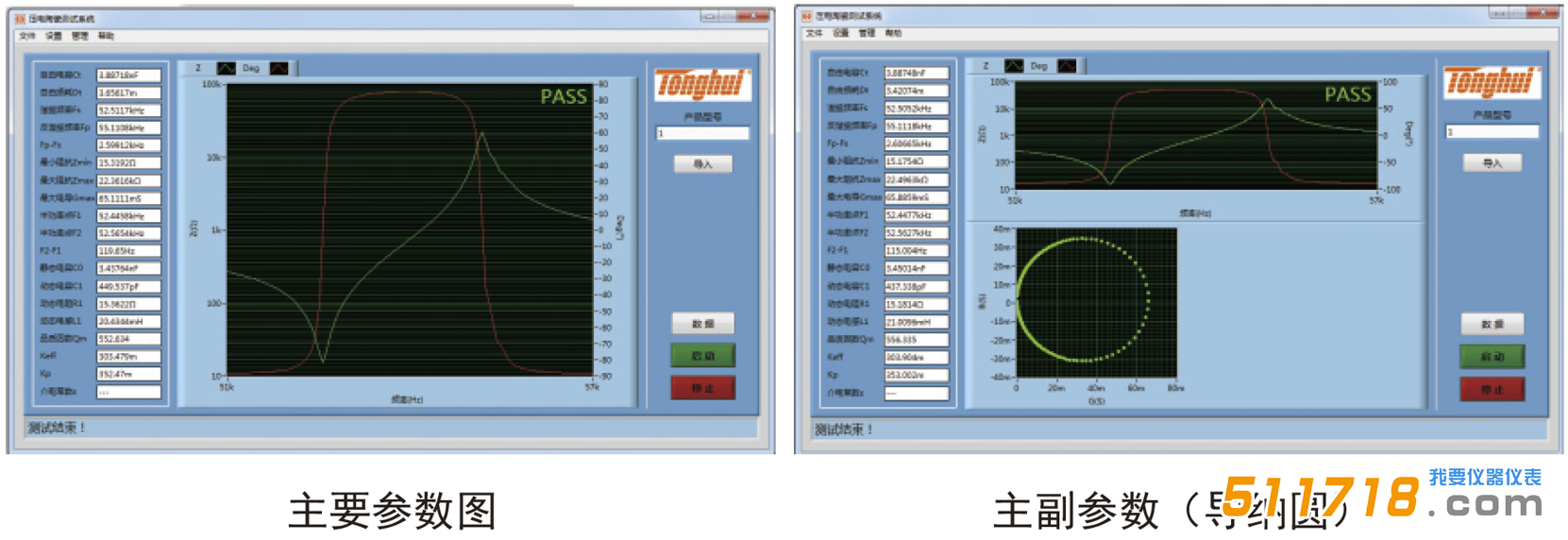Click the Tonghui logo in left window
The image size is (1568, 540).
point(701,85)
